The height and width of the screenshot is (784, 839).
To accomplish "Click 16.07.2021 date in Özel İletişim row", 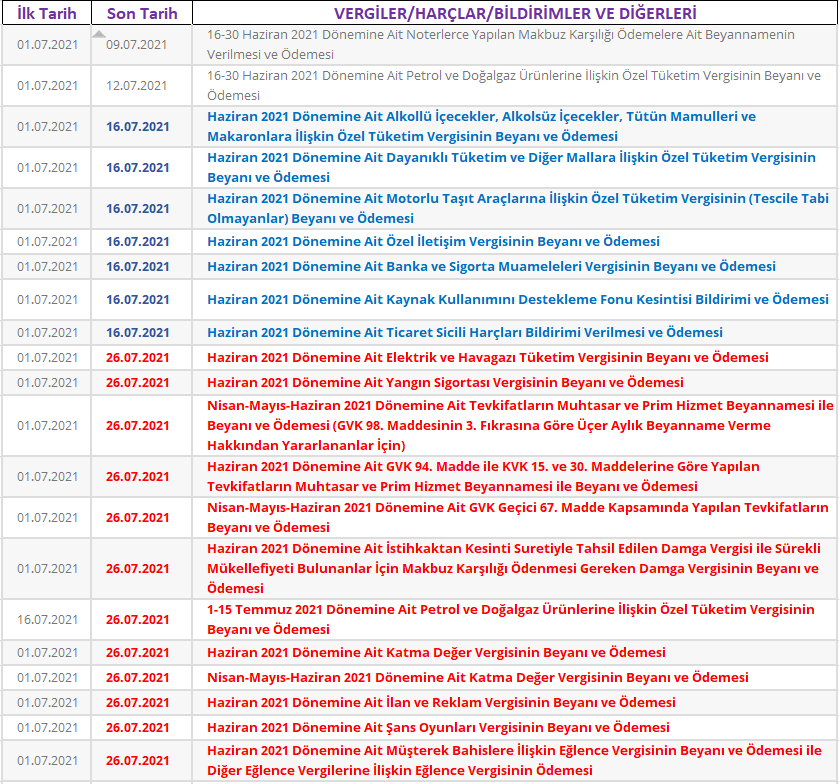I will [x=138, y=242].
